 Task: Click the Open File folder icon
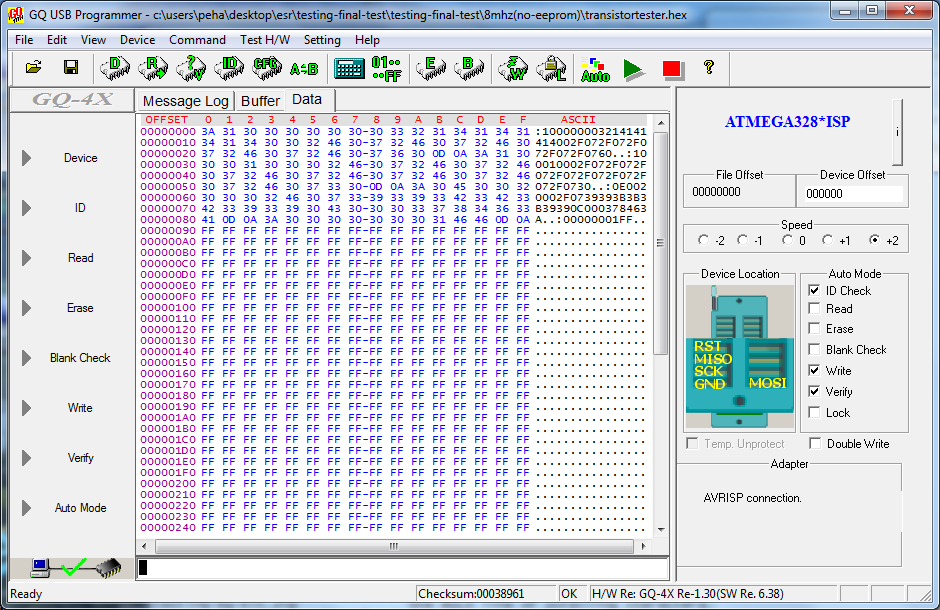[x=33, y=68]
